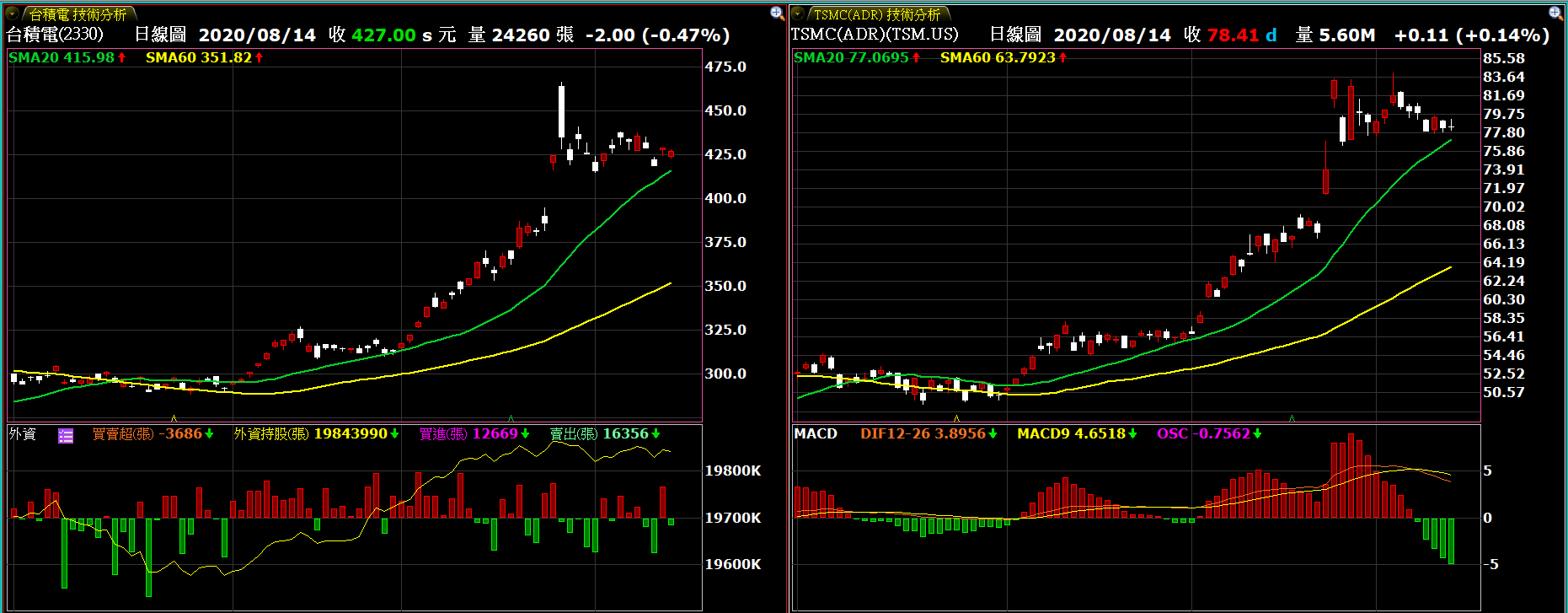Click date 2020/08/14 in TSMC(ADR) panel
The height and width of the screenshot is (613, 1568).
pyautogui.click(x=1112, y=35)
